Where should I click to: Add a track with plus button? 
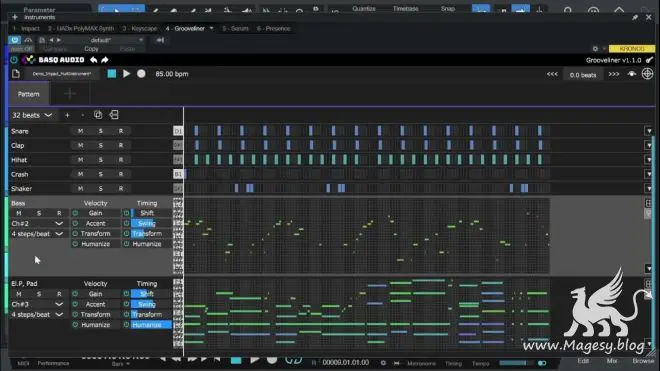(67, 115)
